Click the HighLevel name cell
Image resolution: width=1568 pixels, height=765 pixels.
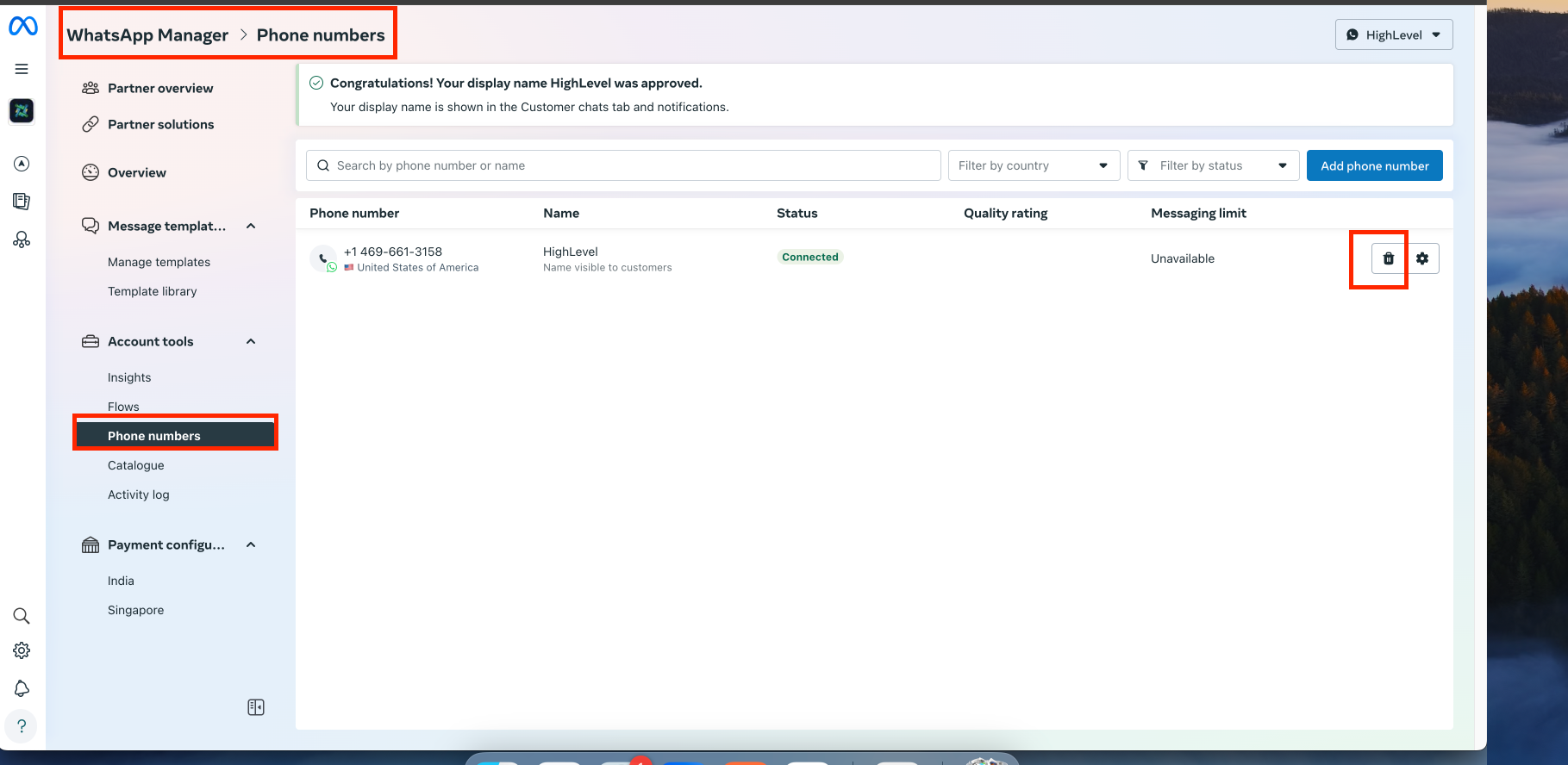(x=571, y=252)
